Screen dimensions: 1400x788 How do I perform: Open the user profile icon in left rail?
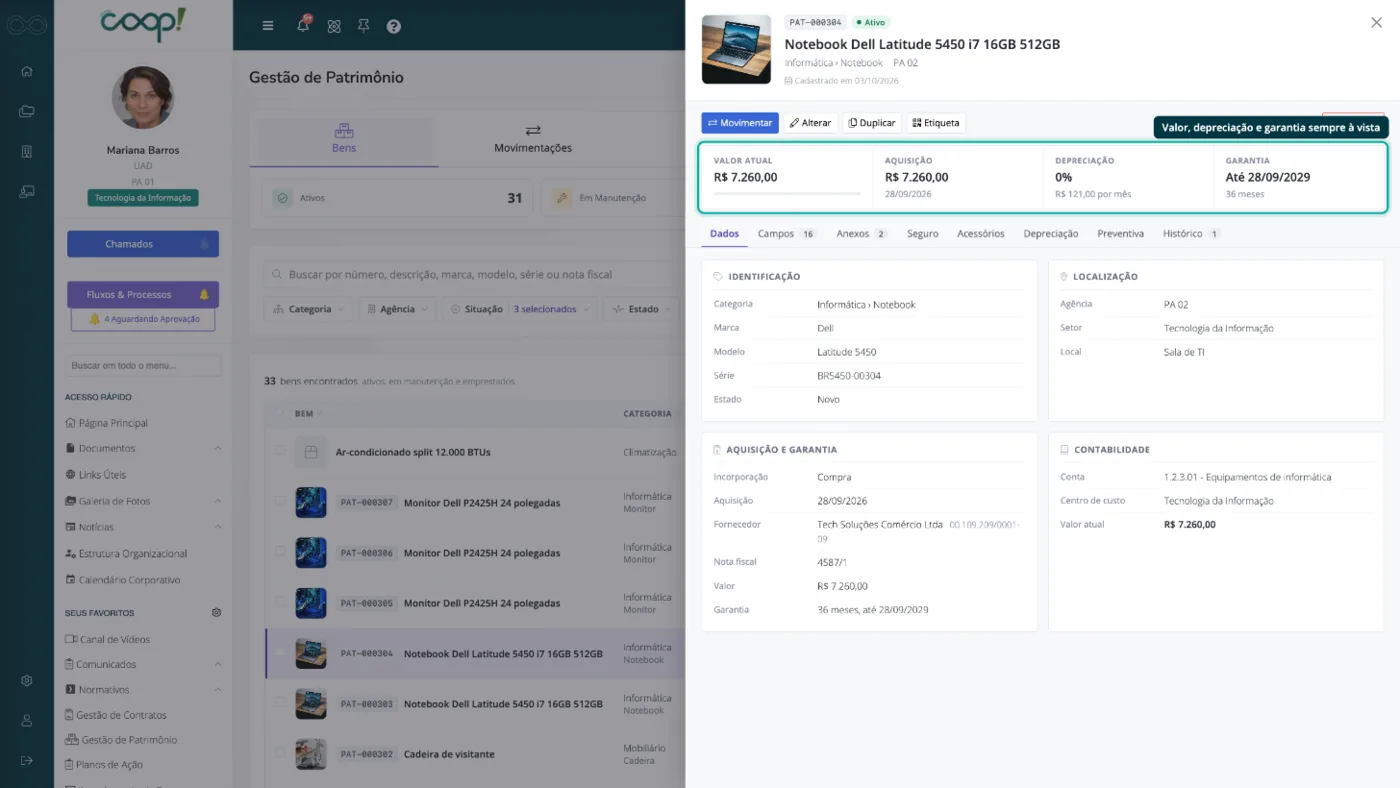pos(27,720)
